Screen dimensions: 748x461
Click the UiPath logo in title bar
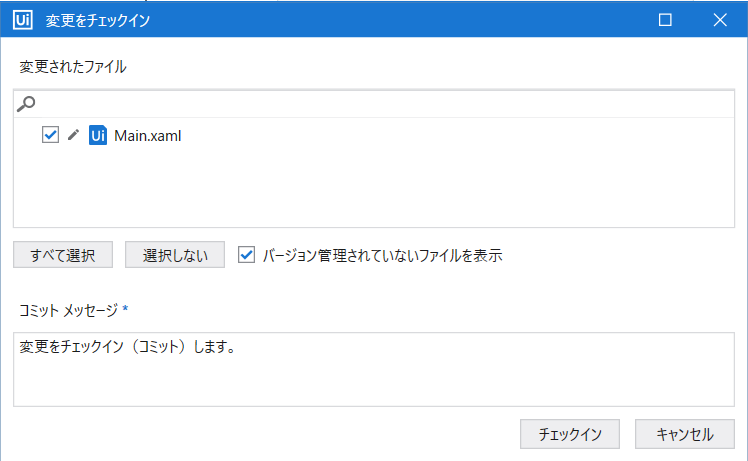coord(22,20)
